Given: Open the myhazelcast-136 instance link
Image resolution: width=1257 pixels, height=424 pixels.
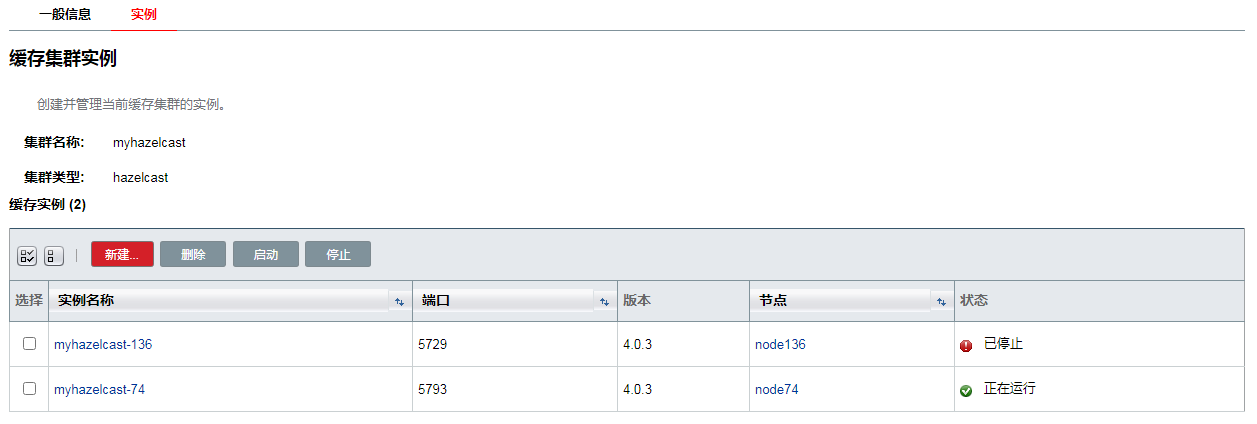Looking at the screenshot, I should [x=103, y=344].
